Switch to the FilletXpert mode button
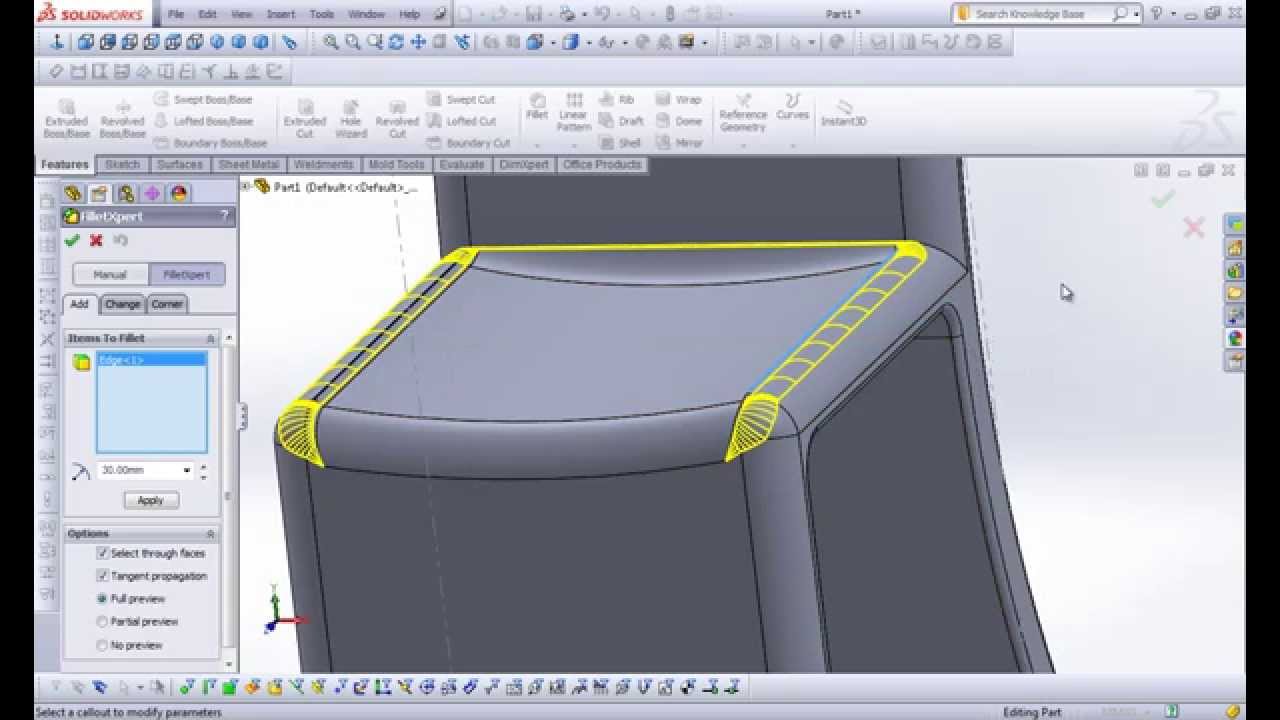The width and height of the screenshot is (1280, 720). pyautogui.click(x=187, y=275)
